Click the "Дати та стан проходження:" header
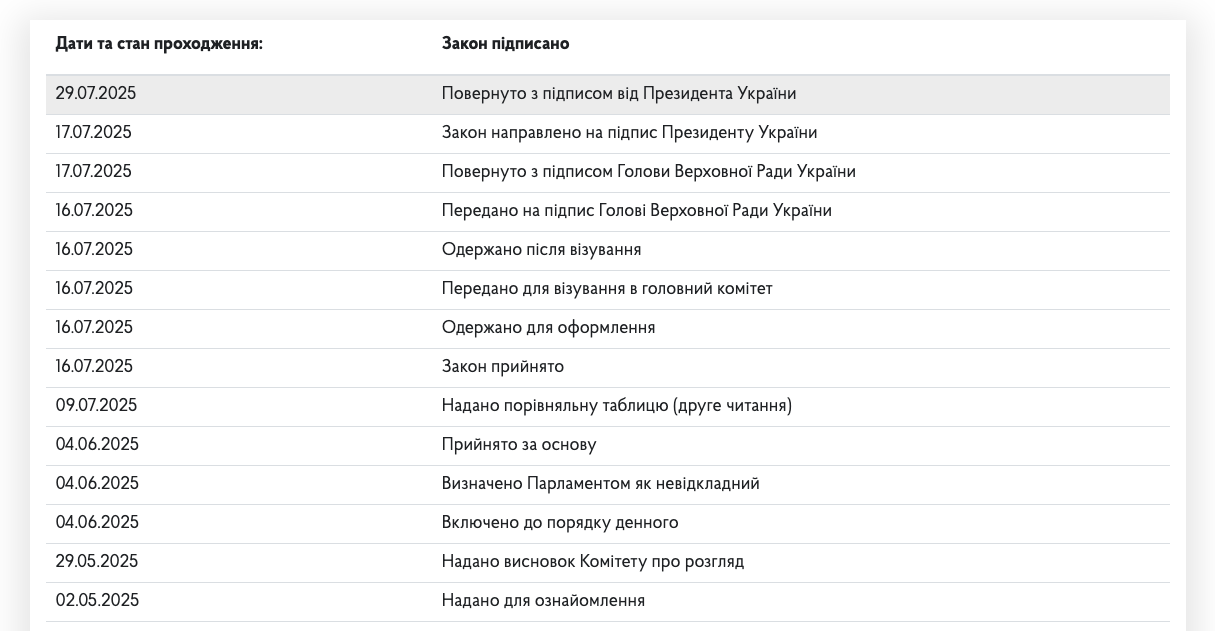This screenshot has width=1215, height=631. tap(159, 44)
